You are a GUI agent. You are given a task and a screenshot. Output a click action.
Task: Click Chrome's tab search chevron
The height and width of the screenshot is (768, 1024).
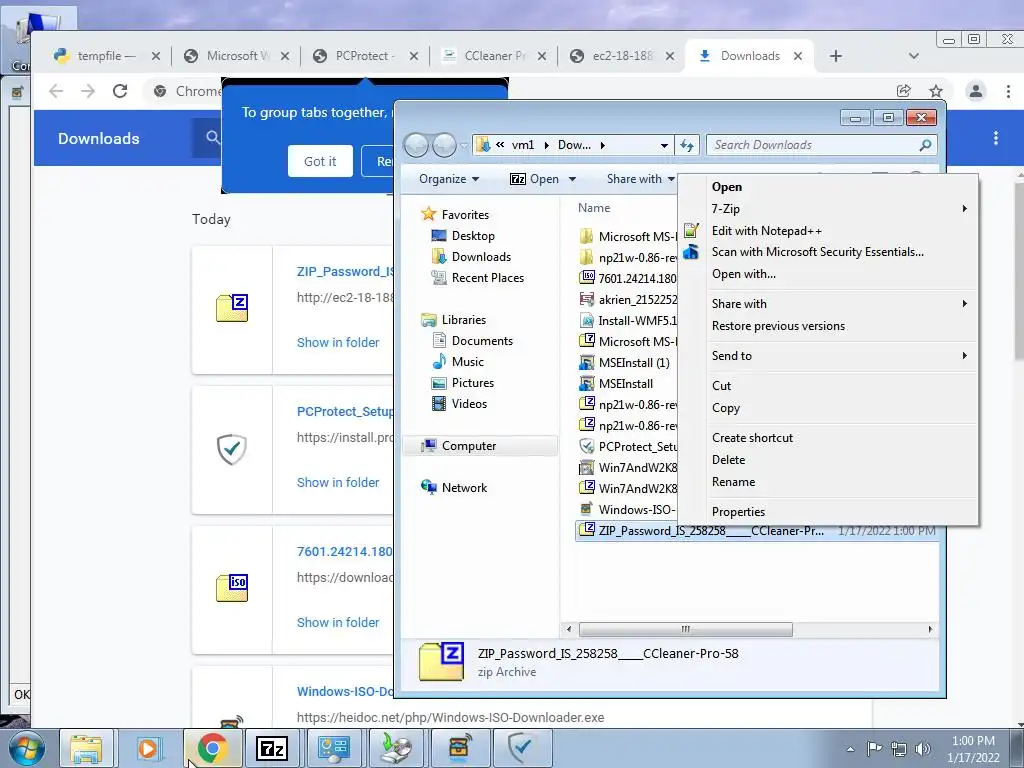click(914, 56)
